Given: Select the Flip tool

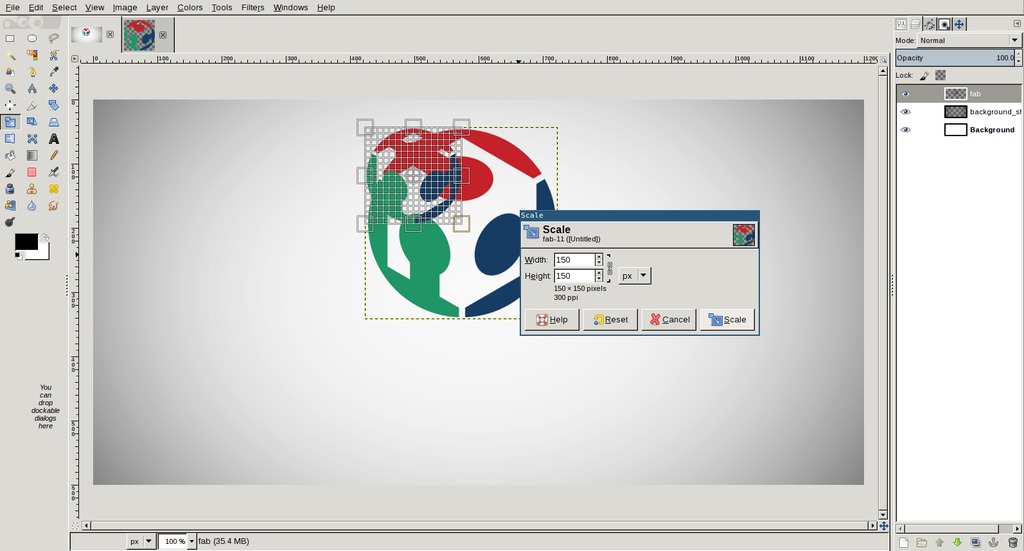Looking at the screenshot, I should [x=10, y=138].
